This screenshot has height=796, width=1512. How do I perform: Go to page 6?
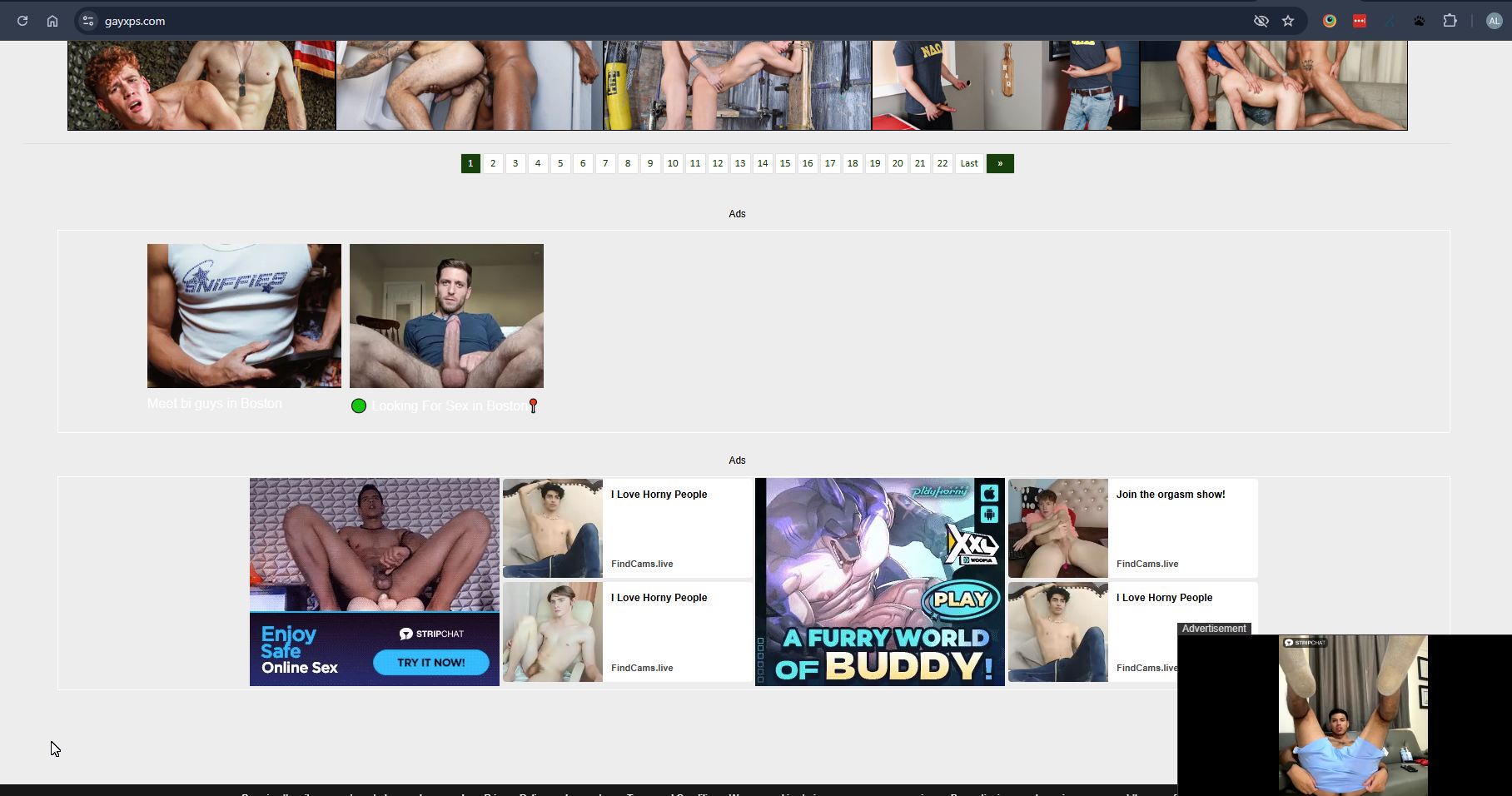click(x=583, y=163)
